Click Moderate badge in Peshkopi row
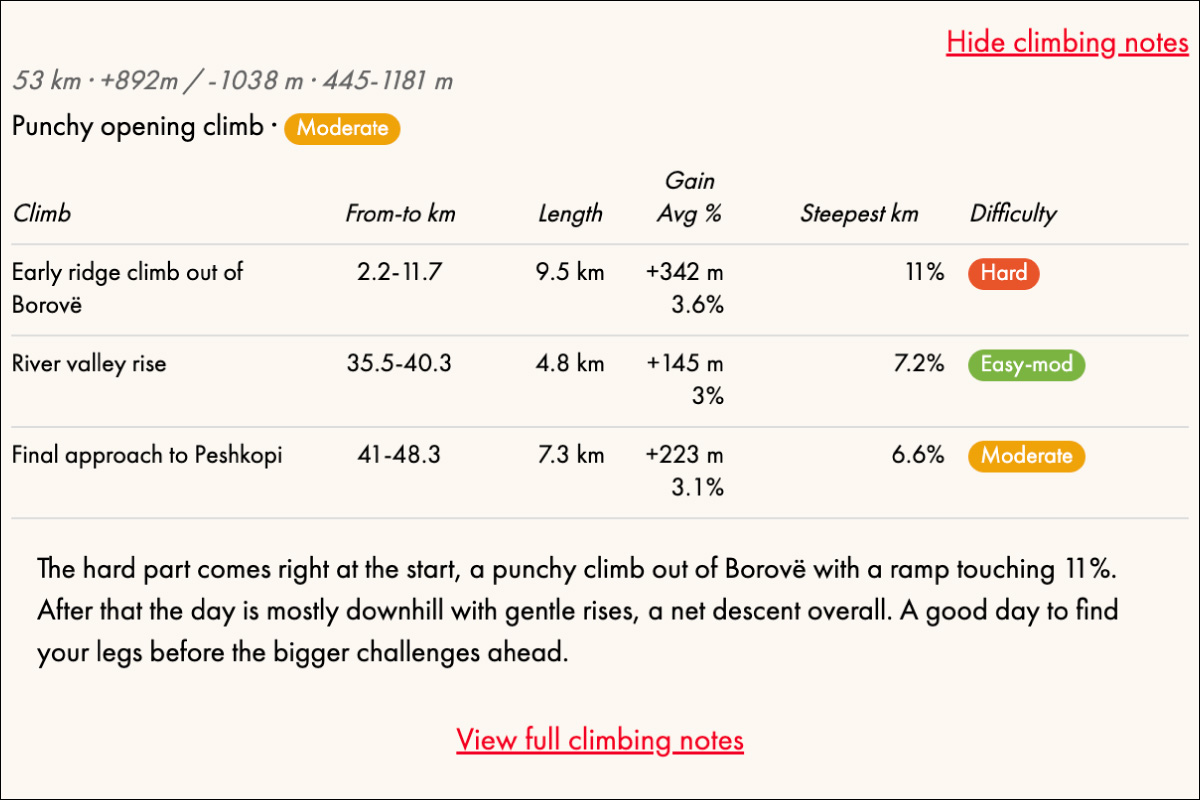This screenshot has width=1200, height=800. pos(1026,456)
